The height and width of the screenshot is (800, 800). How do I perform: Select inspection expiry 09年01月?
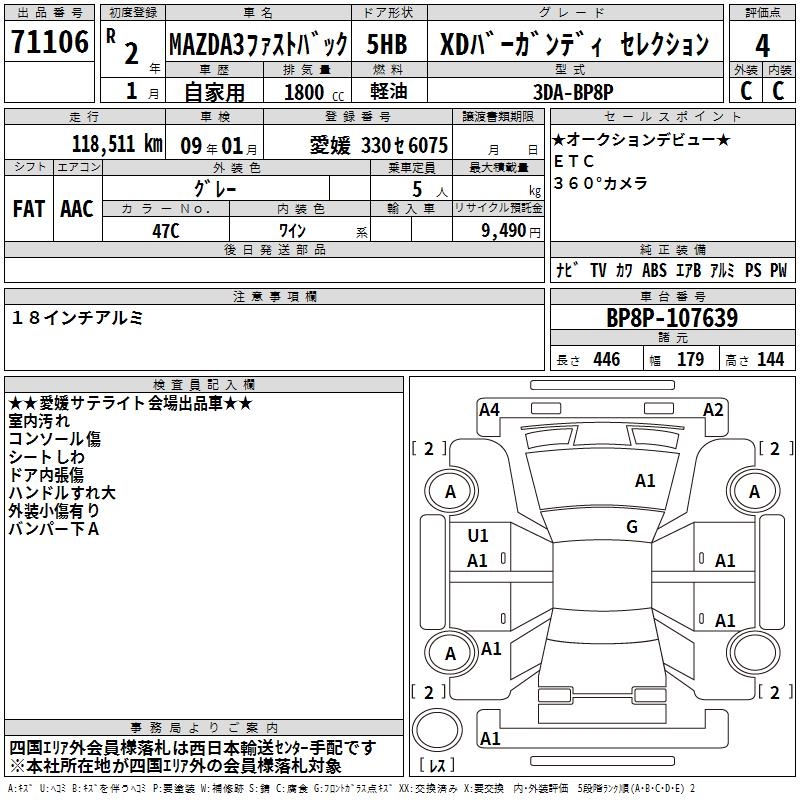219,146
